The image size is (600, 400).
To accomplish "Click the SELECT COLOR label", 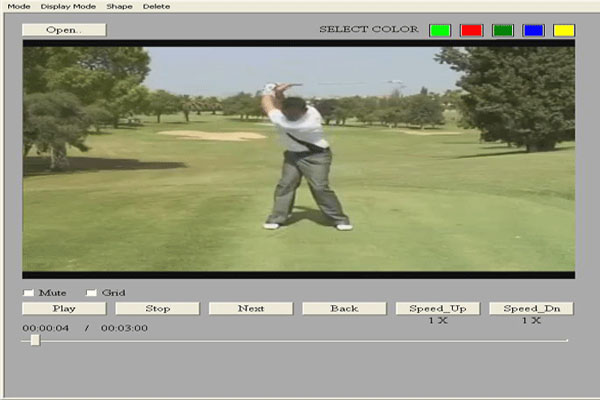I will pyautogui.click(x=369, y=29).
